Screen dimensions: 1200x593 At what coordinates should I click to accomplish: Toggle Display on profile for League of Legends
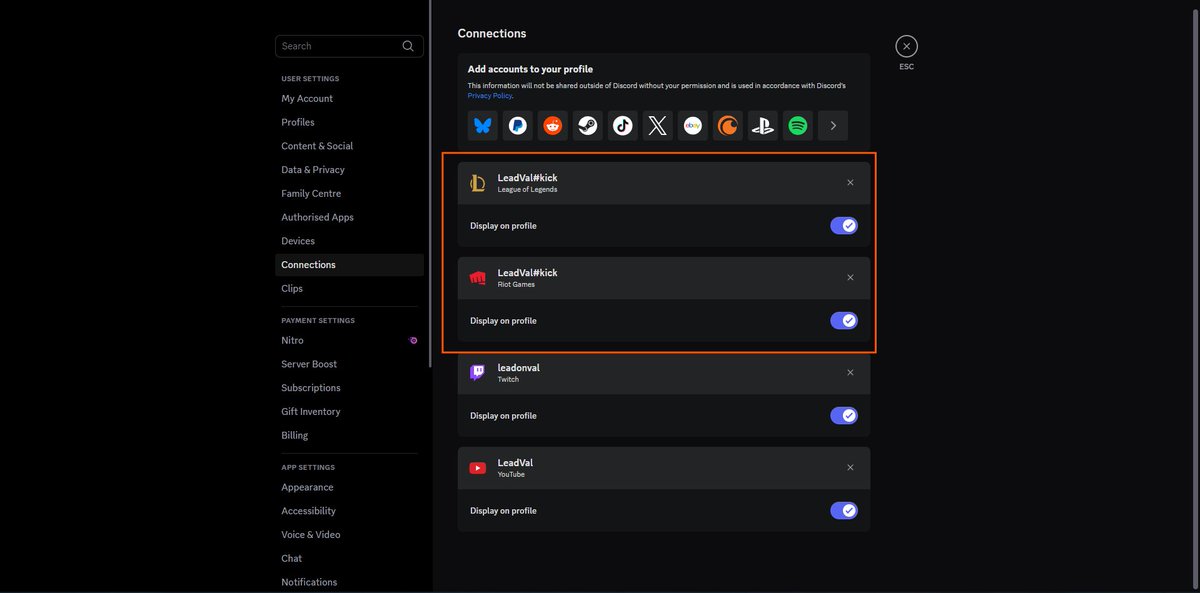click(x=844, y=226)
